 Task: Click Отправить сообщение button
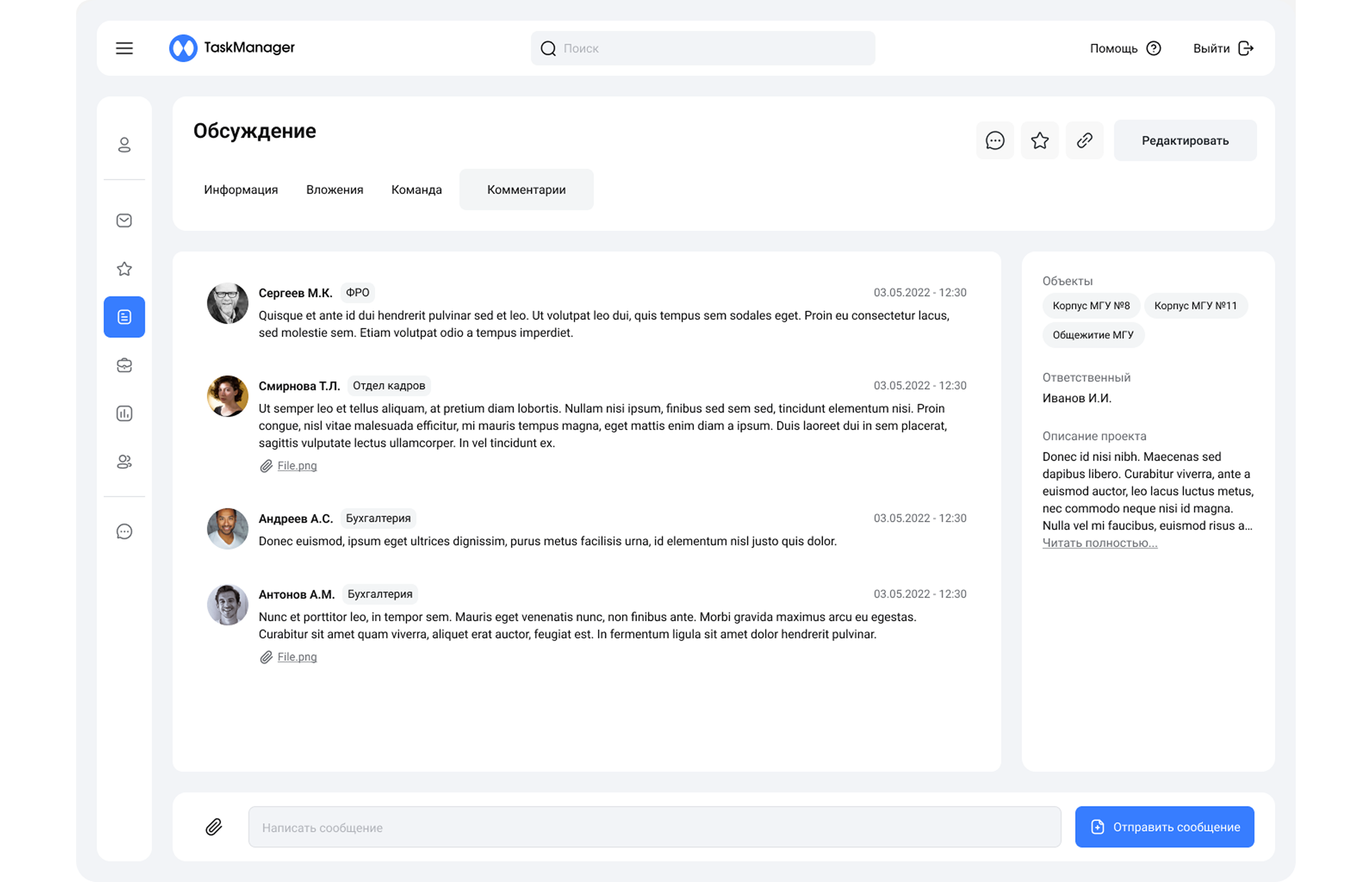point(1164,827)
